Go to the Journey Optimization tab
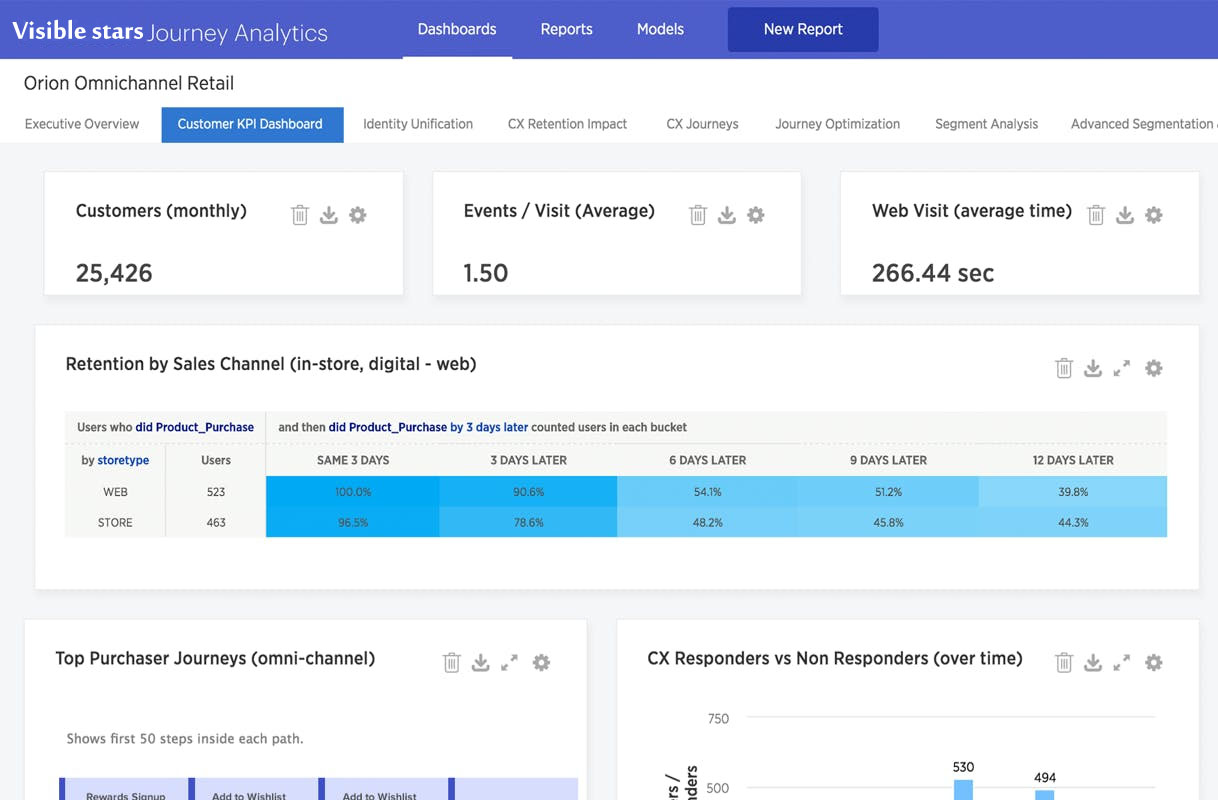Viewport: 1218px width, 800px height. 837,124
